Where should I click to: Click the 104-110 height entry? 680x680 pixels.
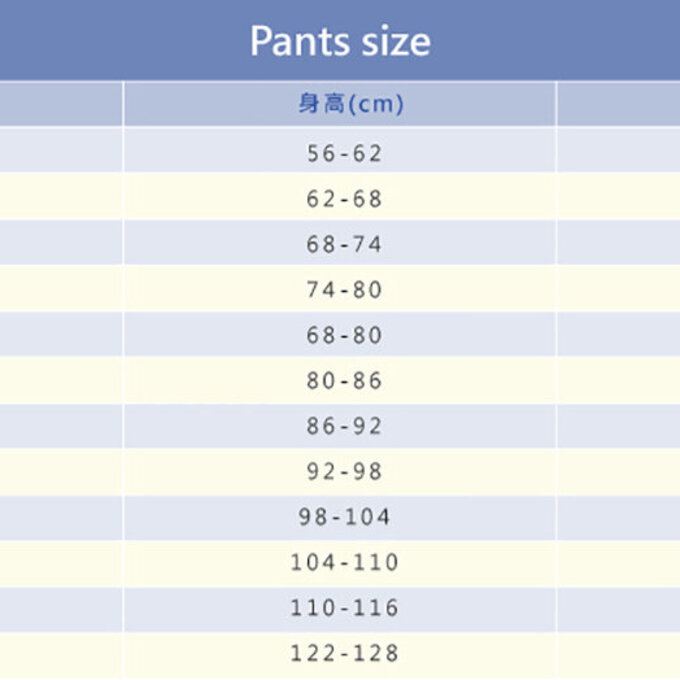tap(344, 563)
